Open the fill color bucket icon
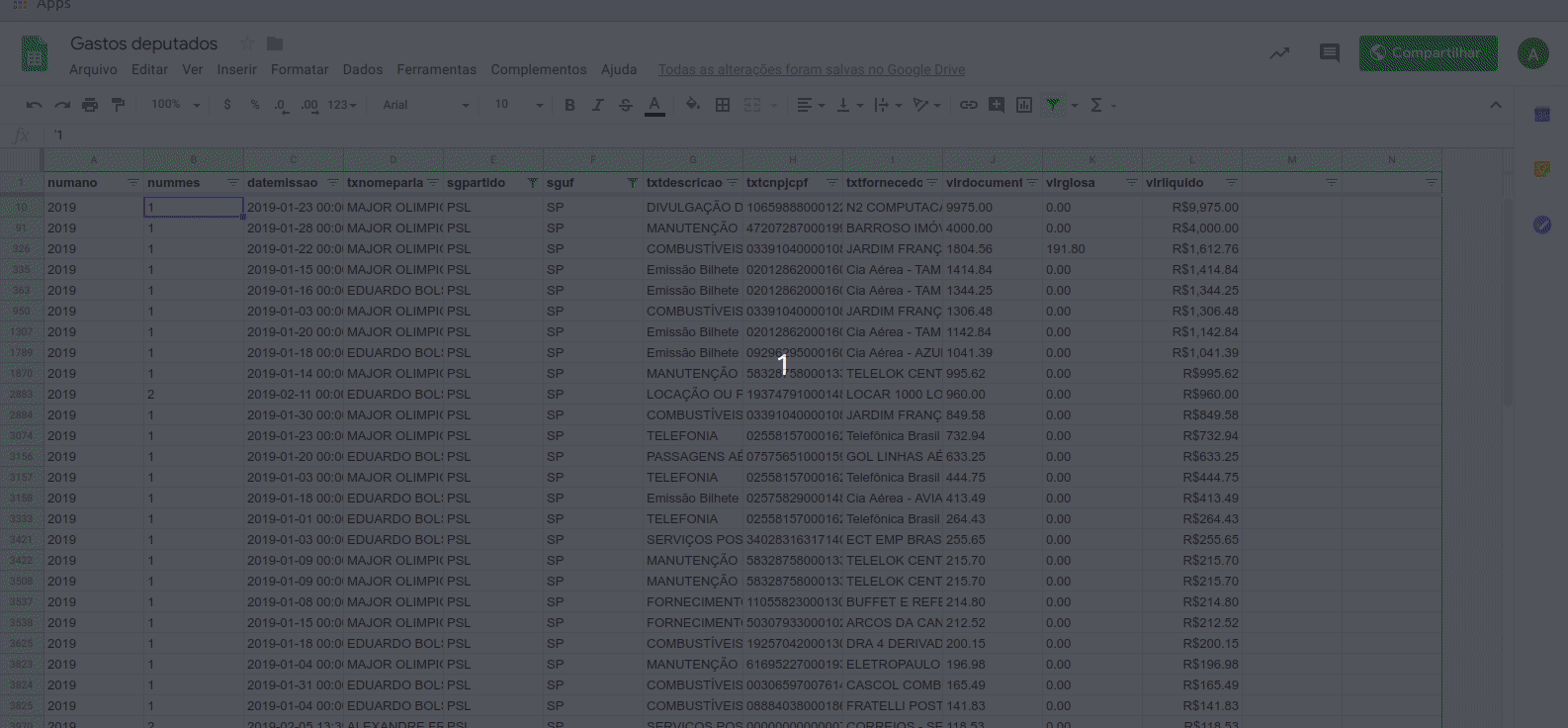 tap(693, 105)
